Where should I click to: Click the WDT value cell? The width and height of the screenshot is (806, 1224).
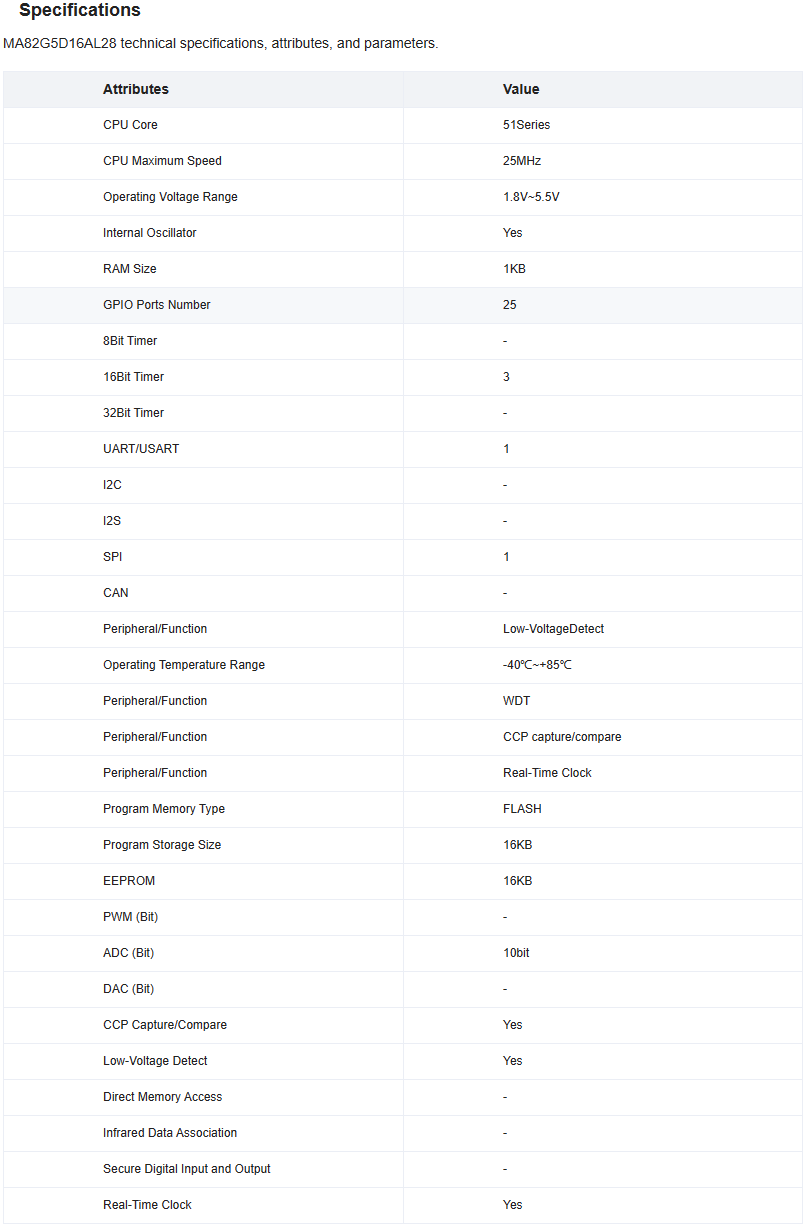(x=516, y=701)
